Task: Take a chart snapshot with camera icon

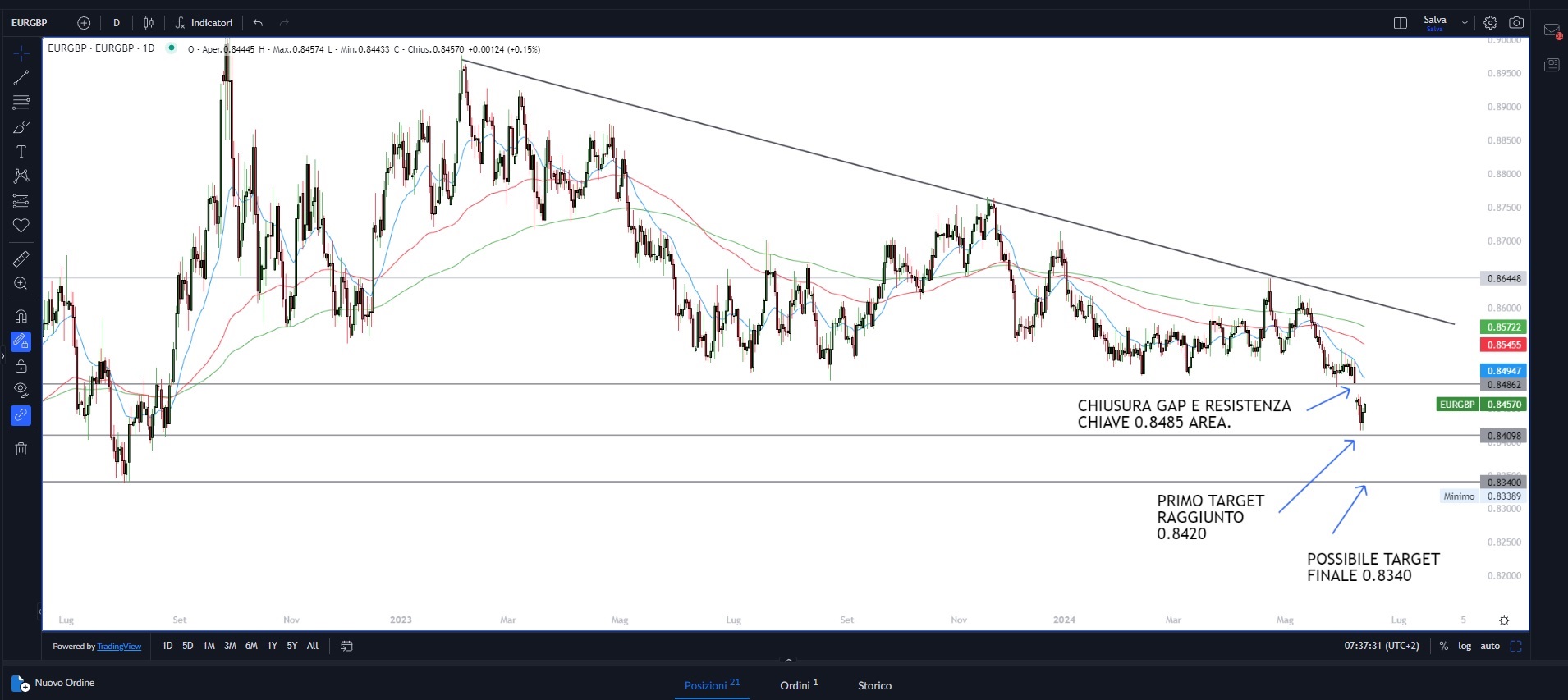Action: (1516, 23)
